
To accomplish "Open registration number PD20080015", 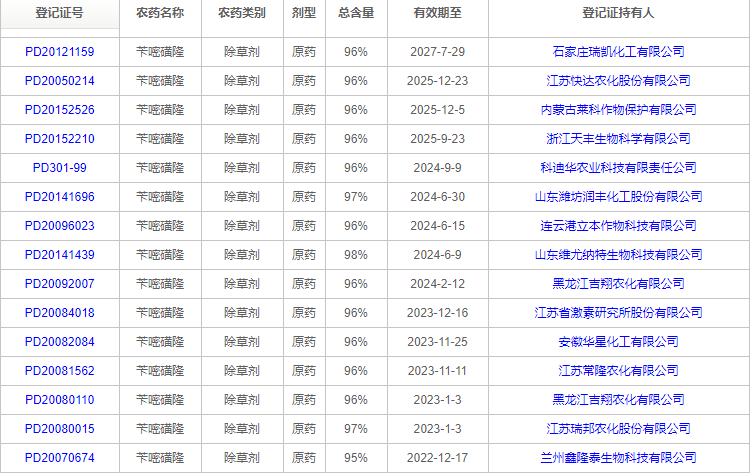I will (59, 429).
